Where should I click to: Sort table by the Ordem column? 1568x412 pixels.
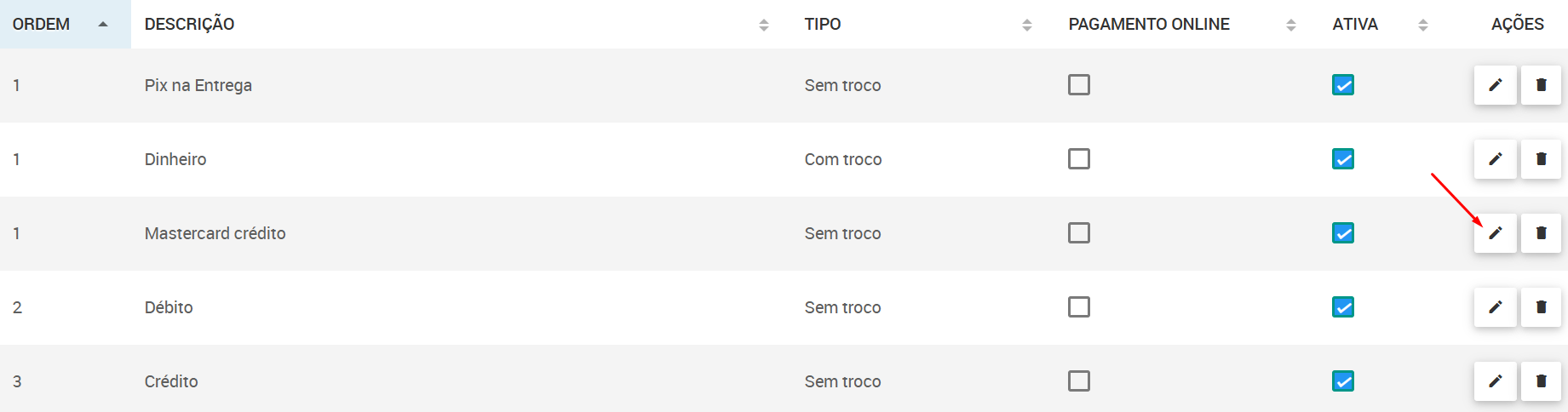coord(66,24)
